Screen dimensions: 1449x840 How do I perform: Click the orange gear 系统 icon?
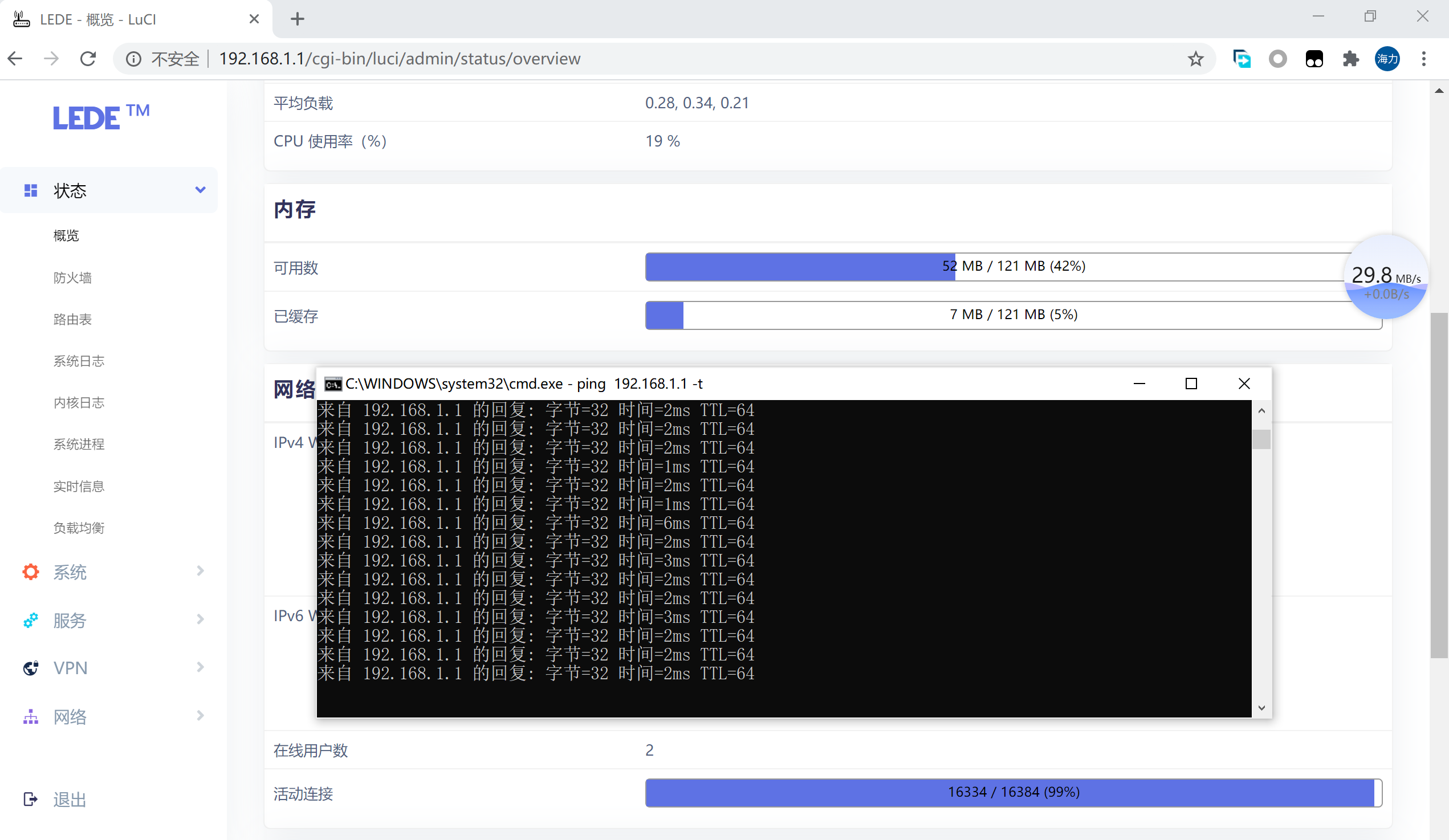point(30,572)
